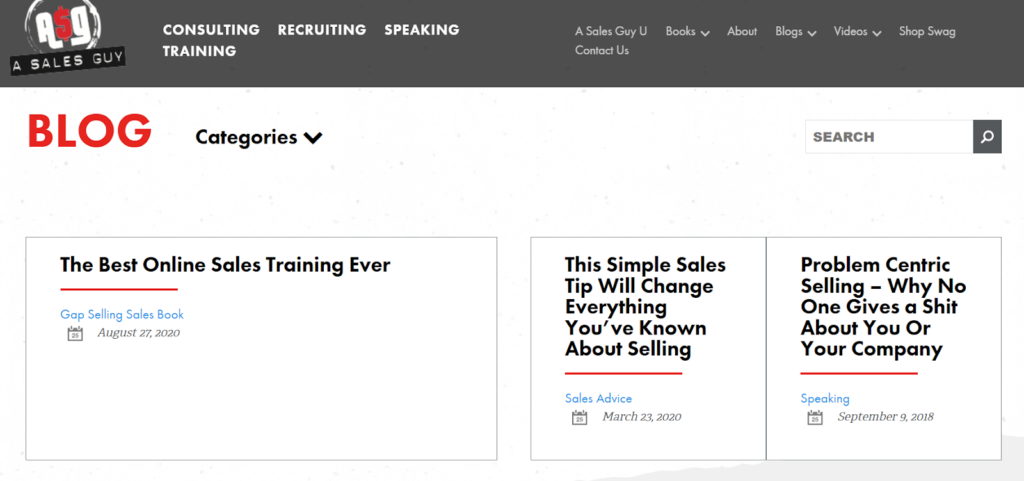Open the Videos dropdown menu
The height and width of the screenshot is (481, 1024).
857,32
